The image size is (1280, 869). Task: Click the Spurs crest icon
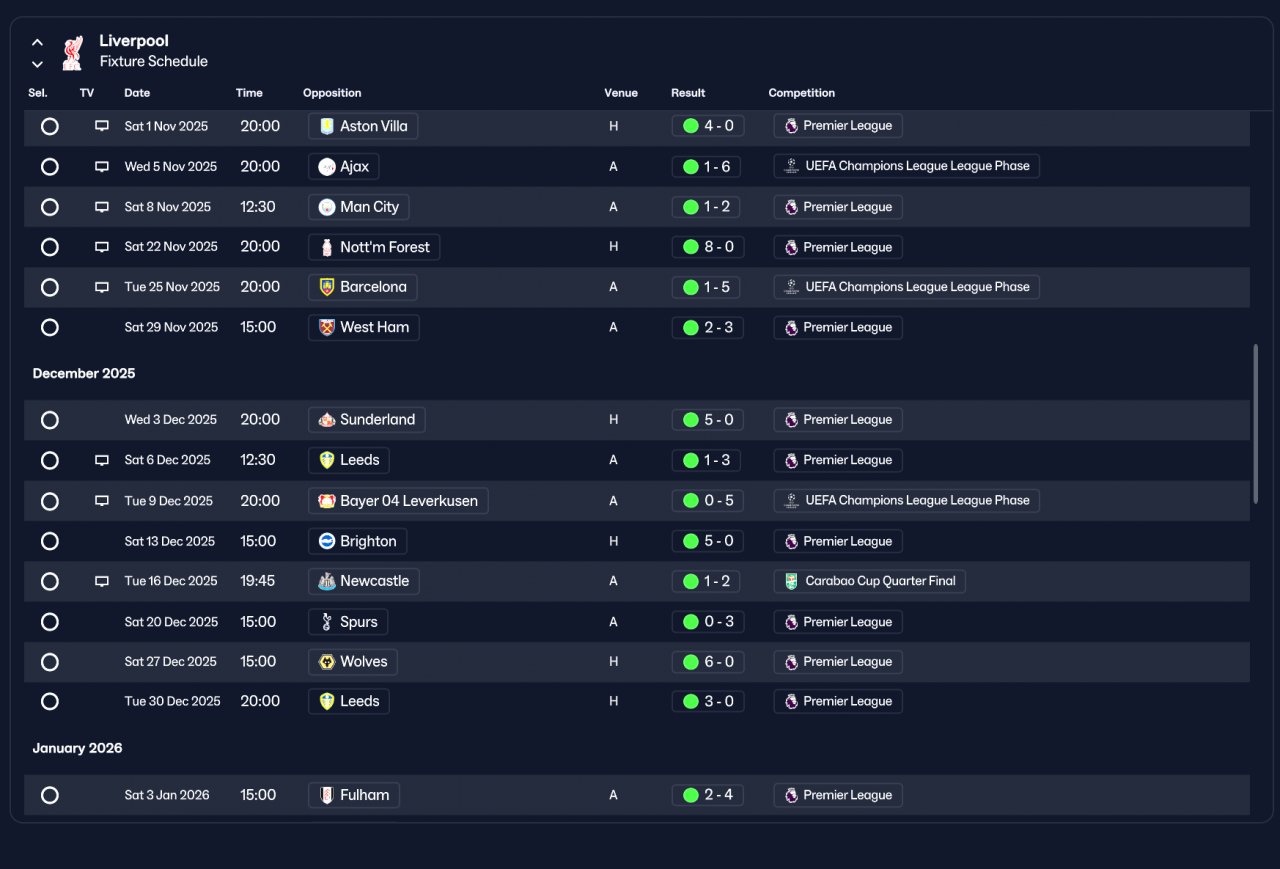point(326,622)
